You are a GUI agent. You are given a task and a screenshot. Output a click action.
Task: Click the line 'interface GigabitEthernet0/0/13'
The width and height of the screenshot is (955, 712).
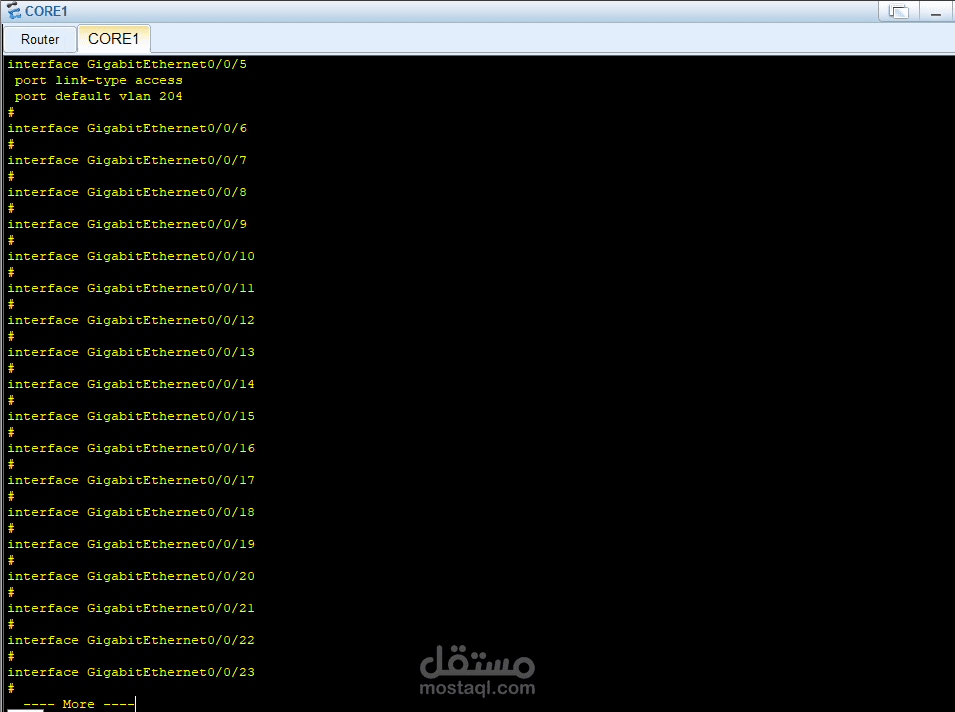131,352
